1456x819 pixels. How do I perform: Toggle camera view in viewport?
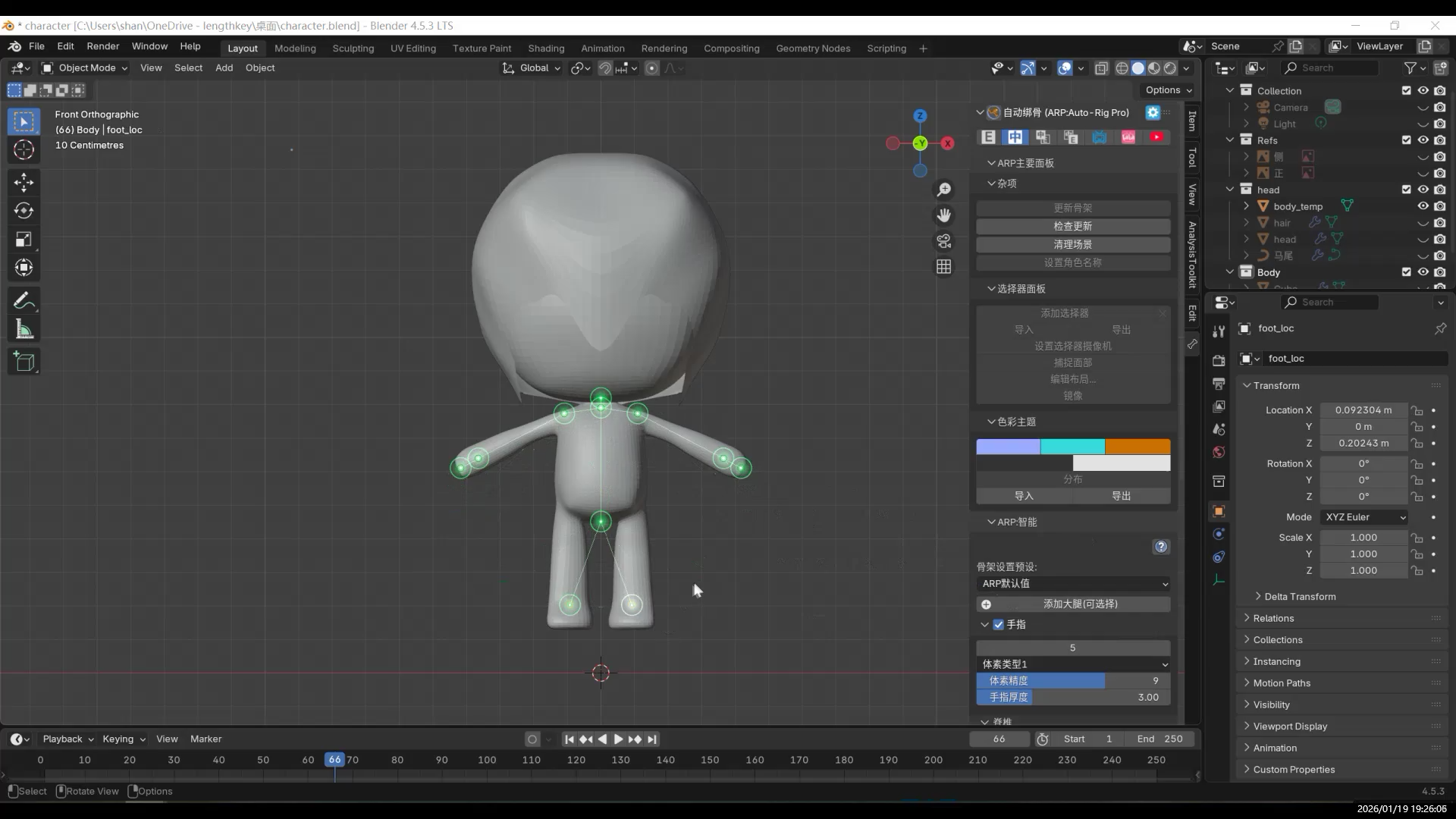tap(943, 241)
